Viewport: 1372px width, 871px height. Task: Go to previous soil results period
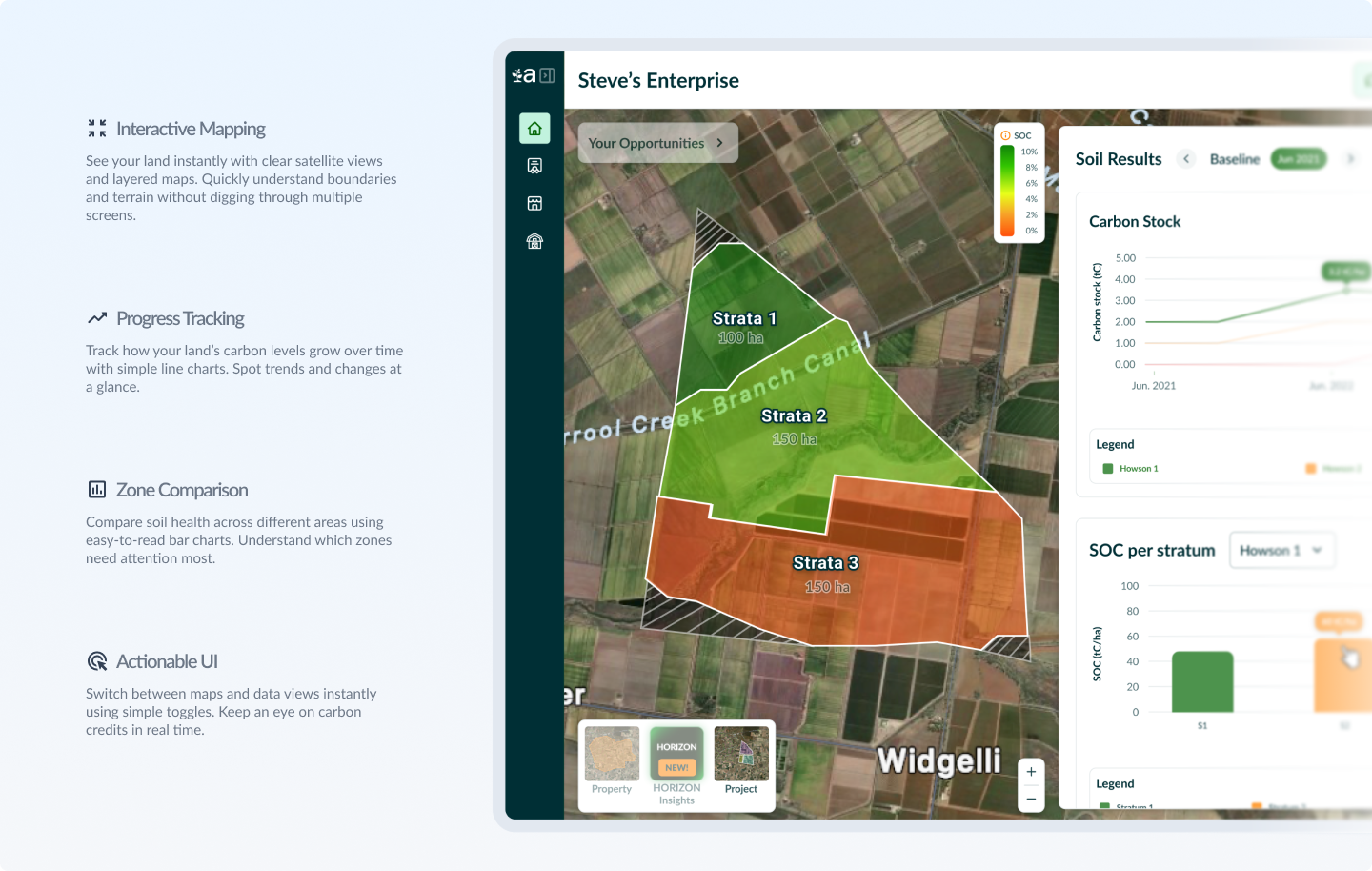pos(1186,159)
